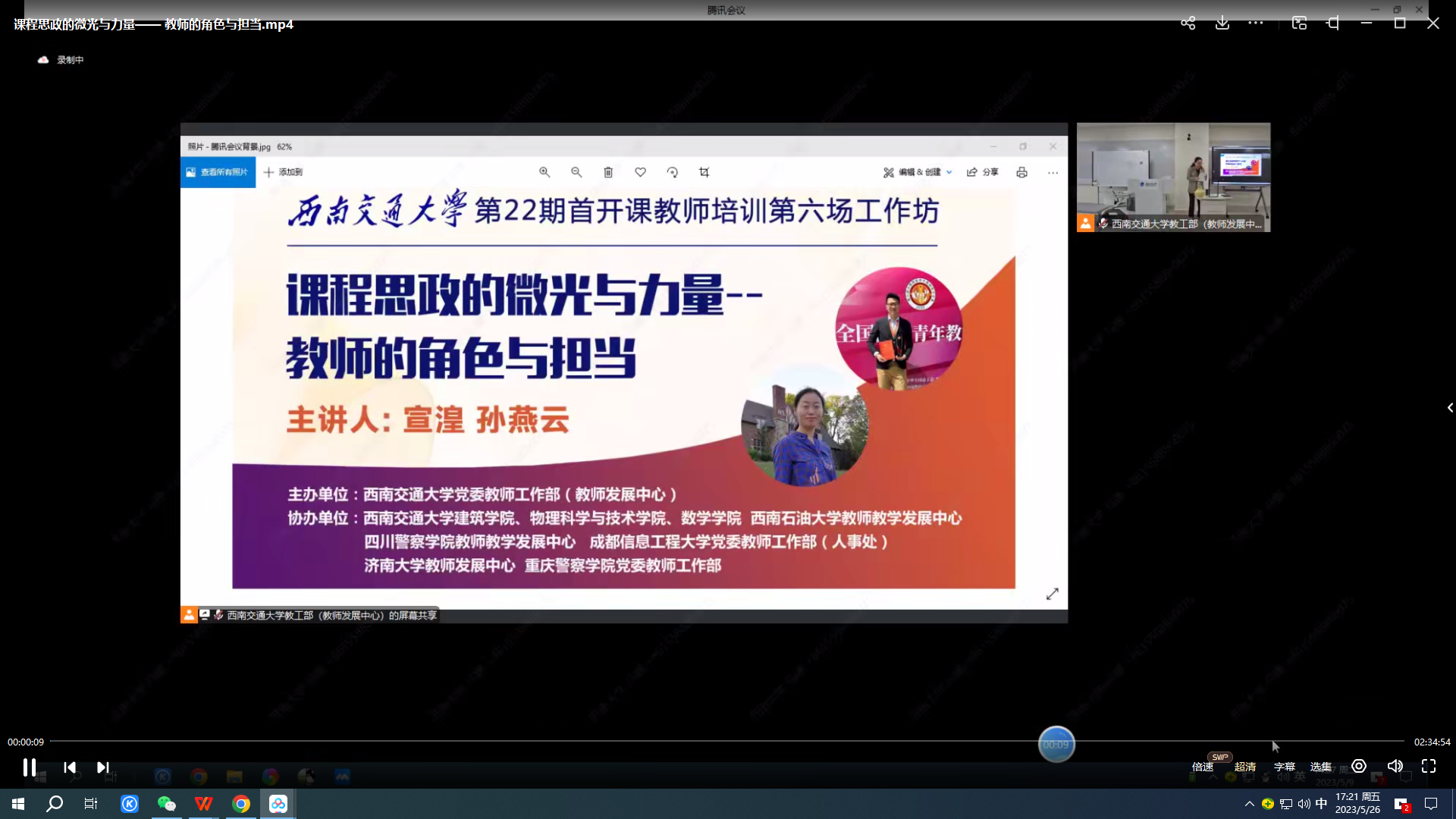This screenshot has height=819, width=1456.
Task: Pause the video playback
Action: coord(29,767)
